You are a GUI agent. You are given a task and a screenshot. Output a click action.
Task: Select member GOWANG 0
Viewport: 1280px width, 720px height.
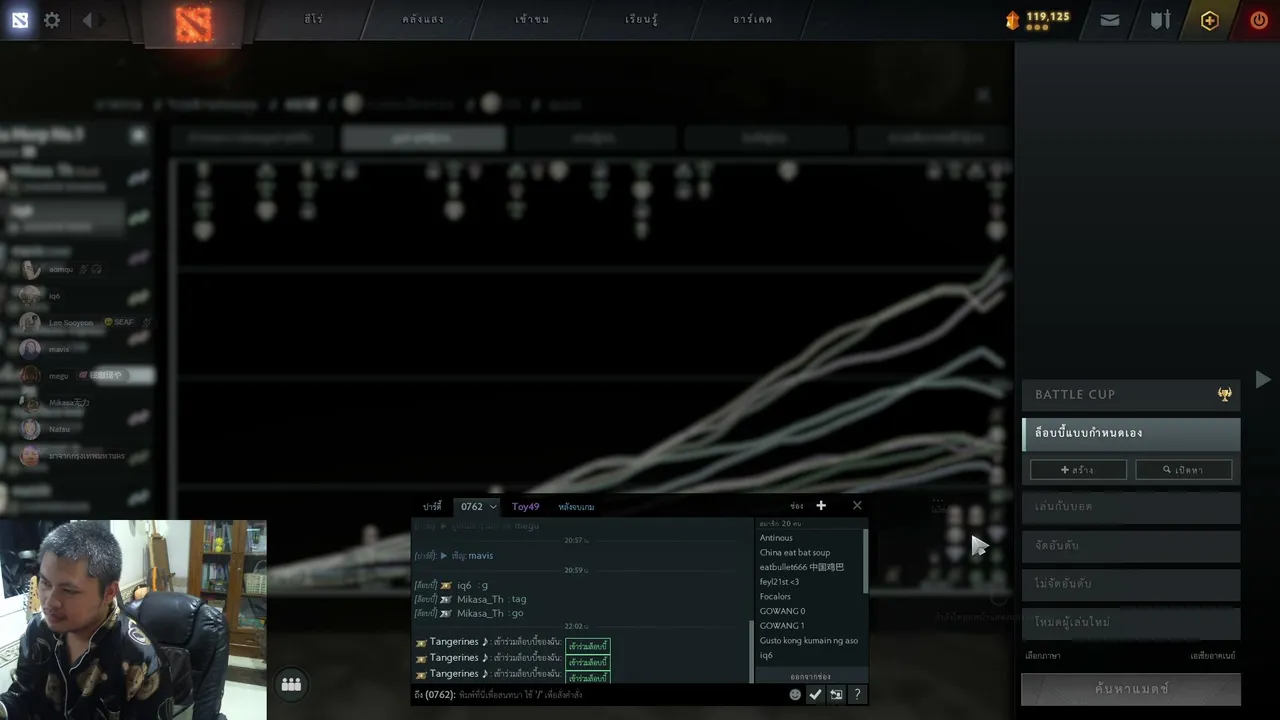click(x=782, y=611)
